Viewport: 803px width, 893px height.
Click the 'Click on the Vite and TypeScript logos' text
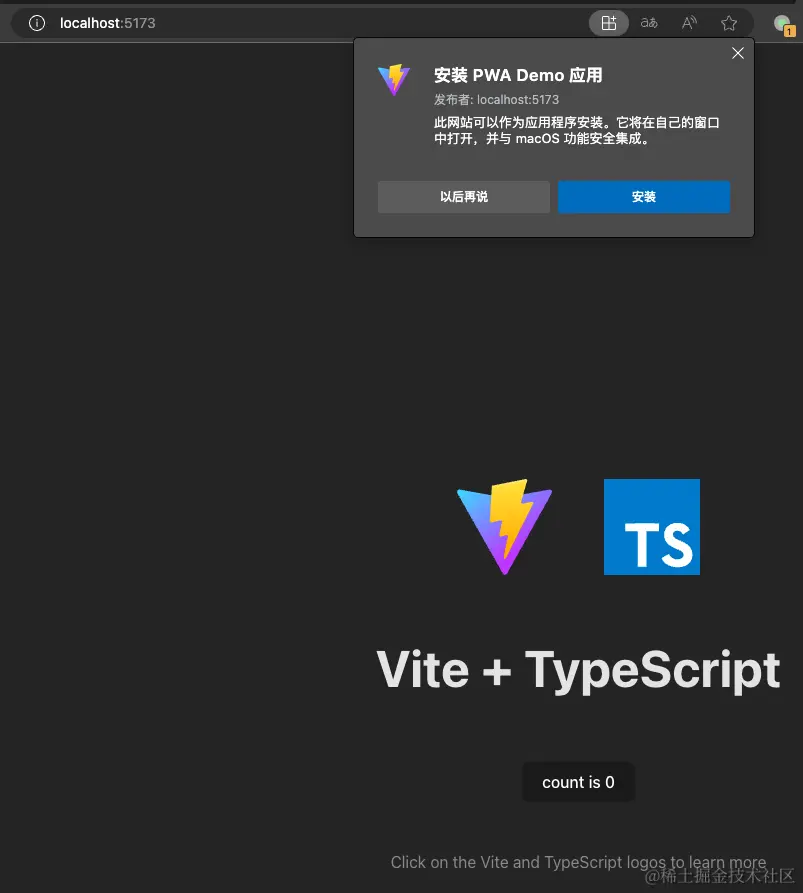pyautogui.click(x=578, y=862)
